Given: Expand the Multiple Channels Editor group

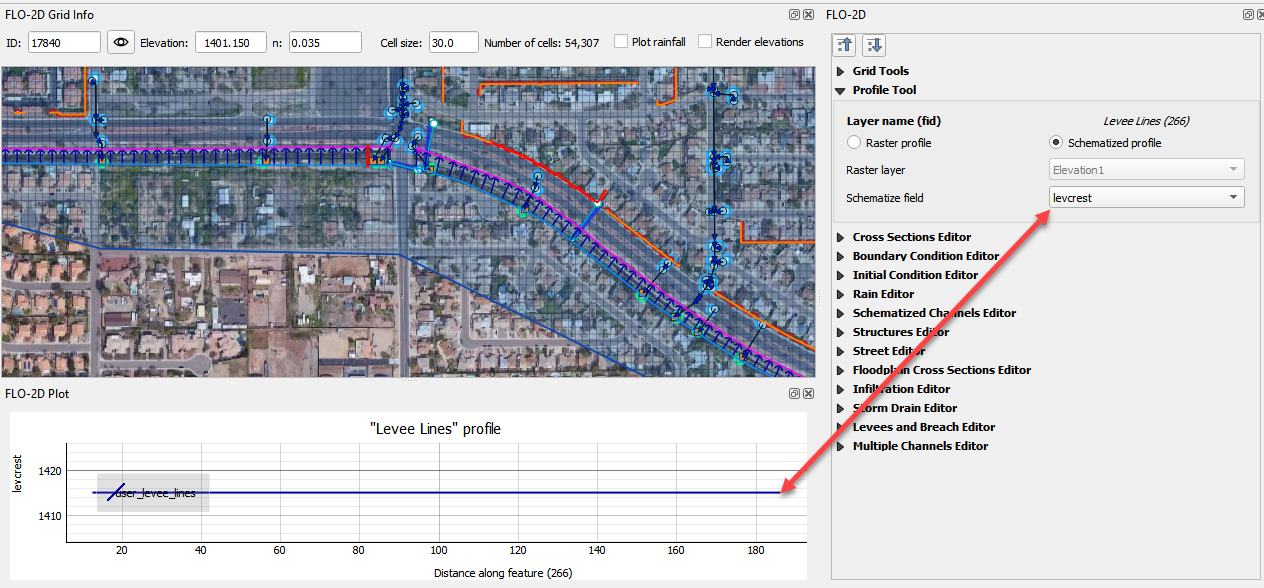Looking at the screenshot, I should pos(920,446).
